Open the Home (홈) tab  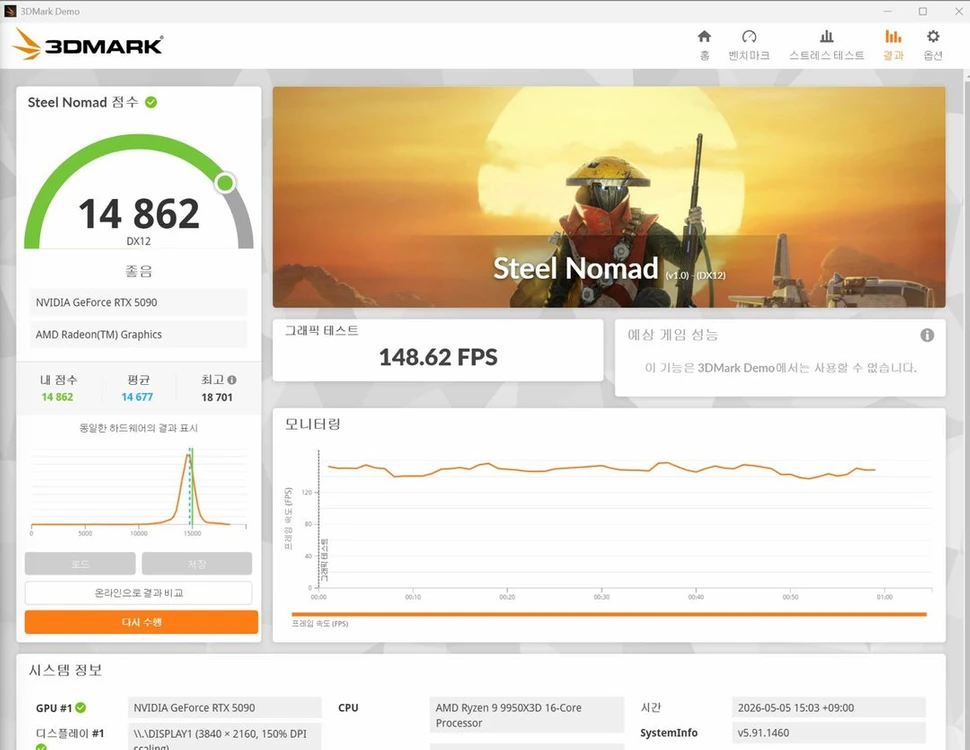[704, 45]
